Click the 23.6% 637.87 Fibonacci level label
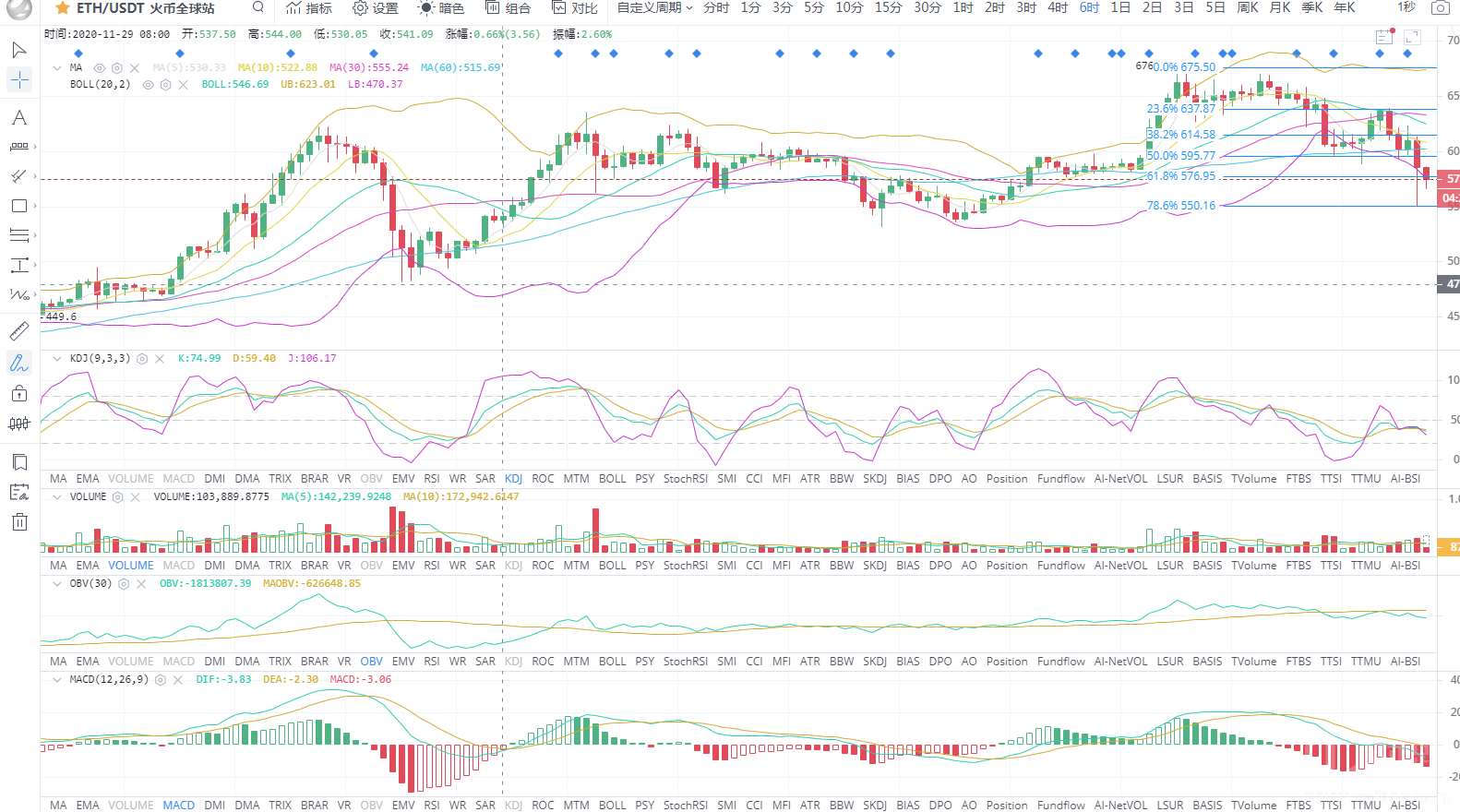Viewport: 1460px width, 812px height. coord(1180,109)
